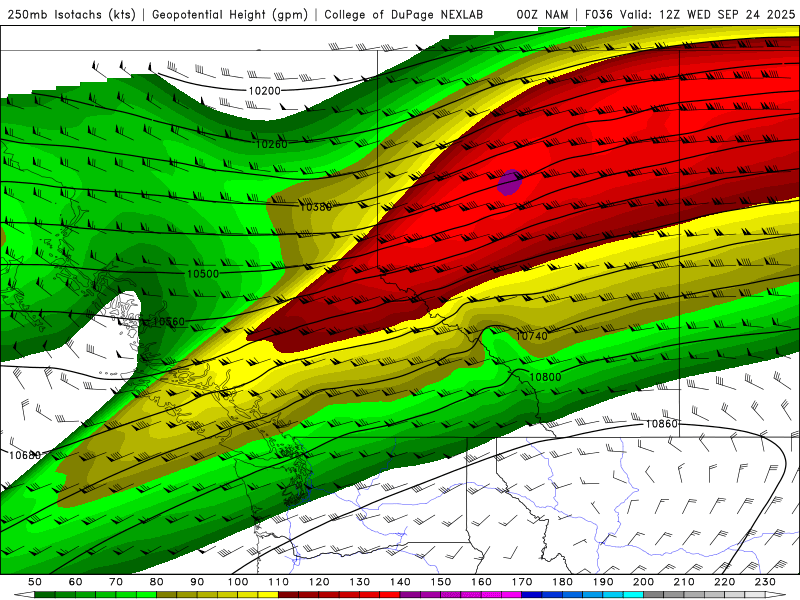
Task: Click the 'Geopotential Height (gpm)' title text
Action: pyautogui.click(x=230, y=15)
